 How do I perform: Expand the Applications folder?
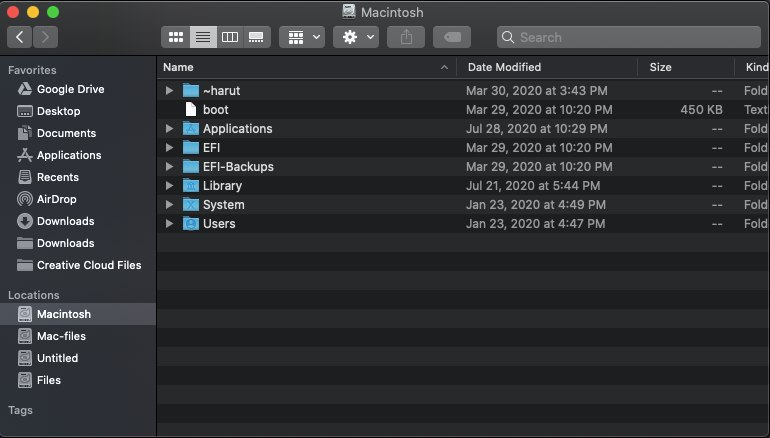[x=169, y=129]
